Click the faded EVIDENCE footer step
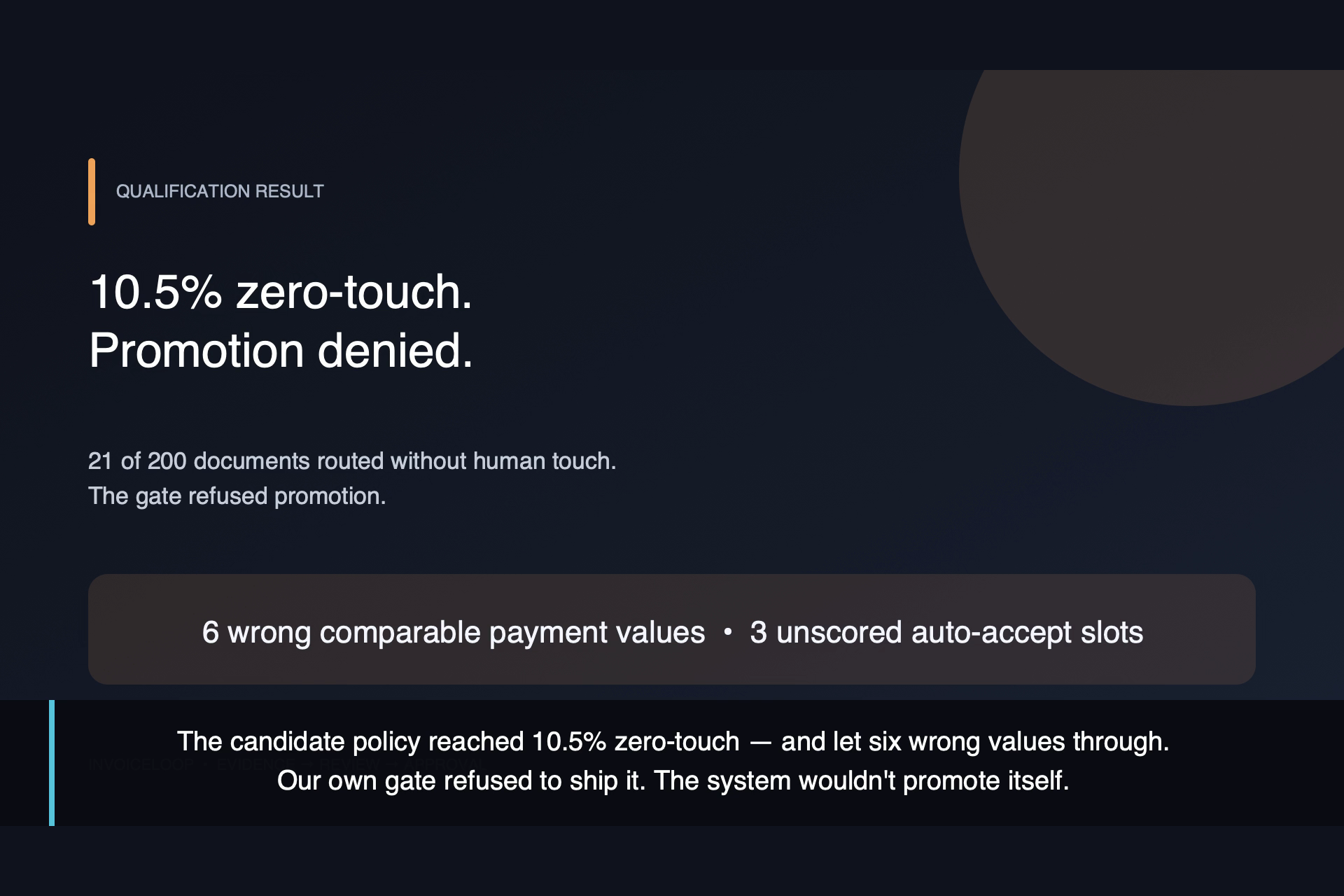1344x896 pixels. 255,764
